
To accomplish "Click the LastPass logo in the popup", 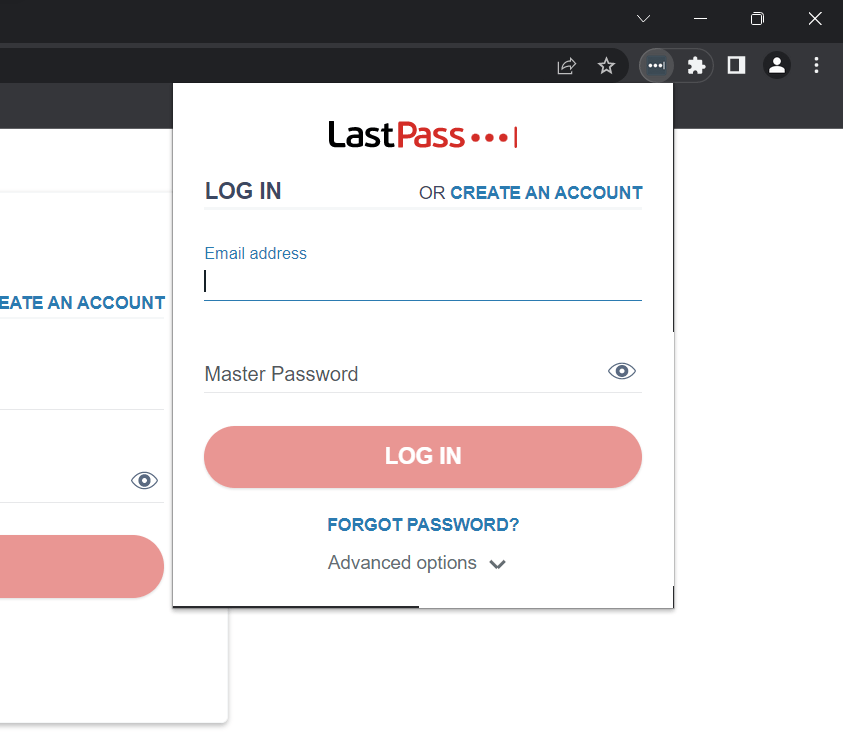I will click(422, 133).
